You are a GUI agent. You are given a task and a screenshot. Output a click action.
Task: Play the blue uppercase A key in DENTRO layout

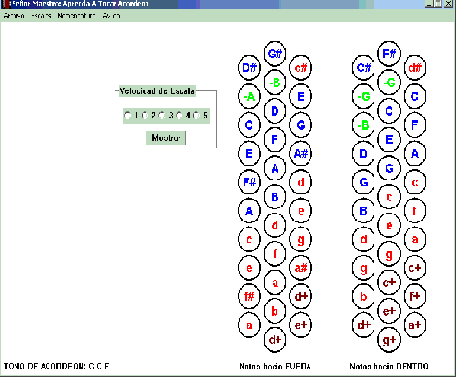[415, 154]
